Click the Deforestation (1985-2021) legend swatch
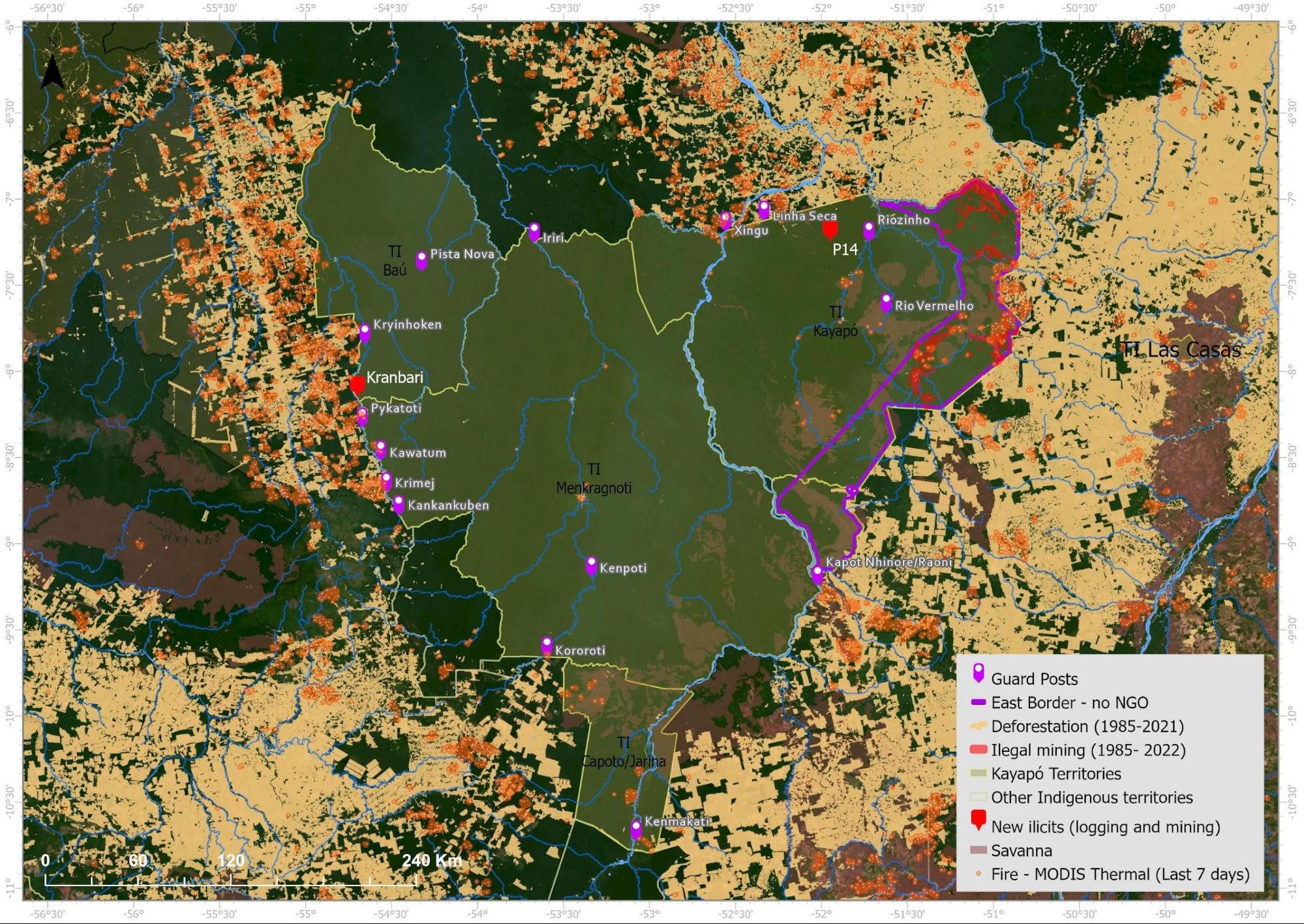This screenshot has width=1304, height=924. [978, 726]
